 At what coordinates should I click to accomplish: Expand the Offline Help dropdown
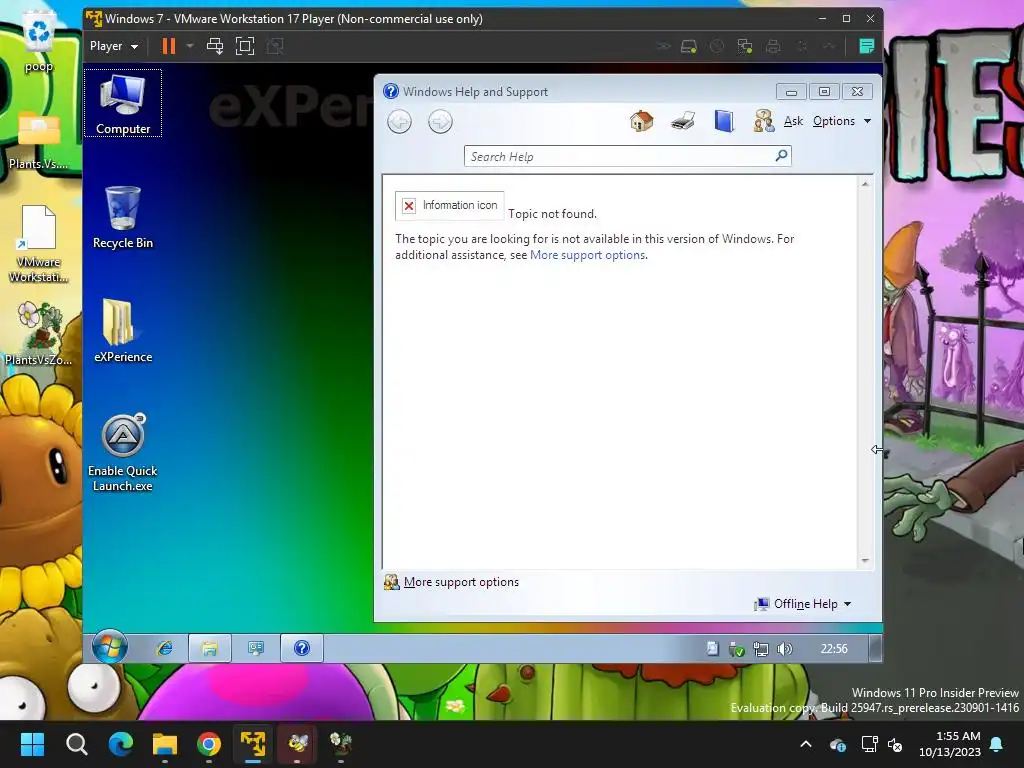pyautogui.click(x=803, y=604)
